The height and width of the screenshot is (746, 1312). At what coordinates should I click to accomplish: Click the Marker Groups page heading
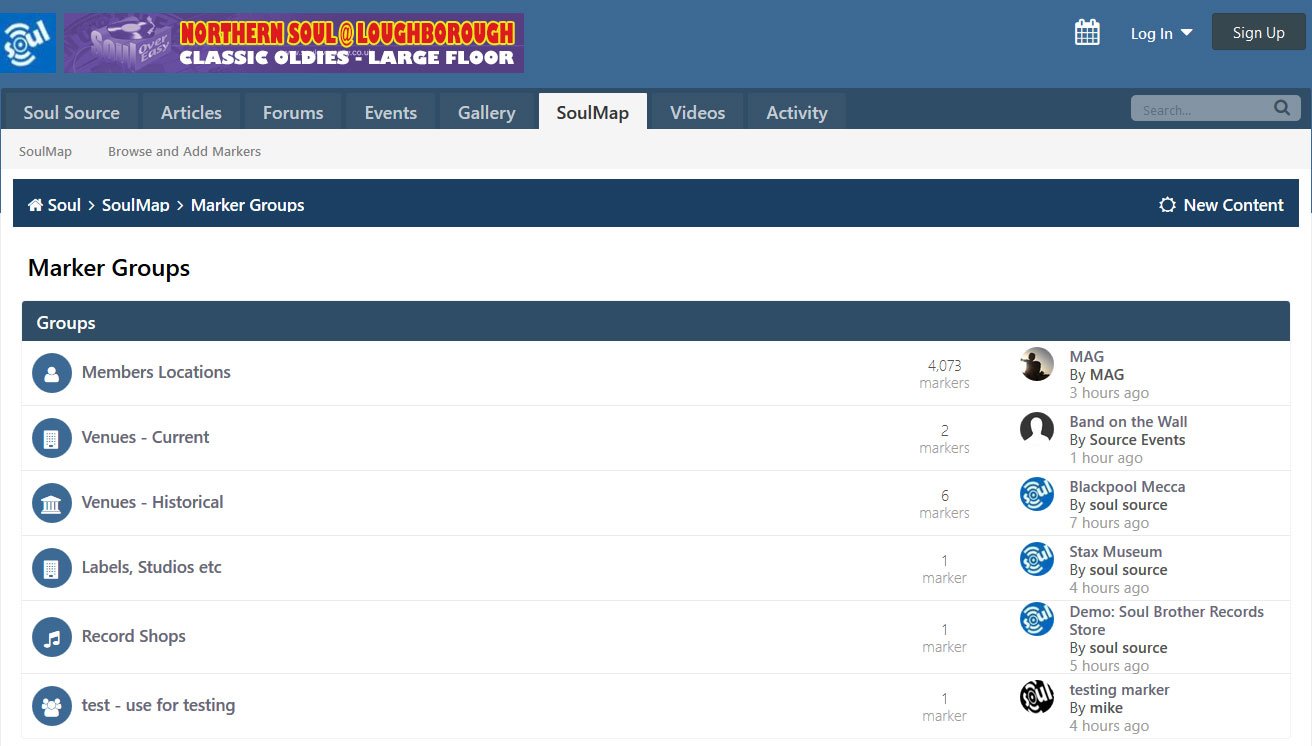(109, 268)
